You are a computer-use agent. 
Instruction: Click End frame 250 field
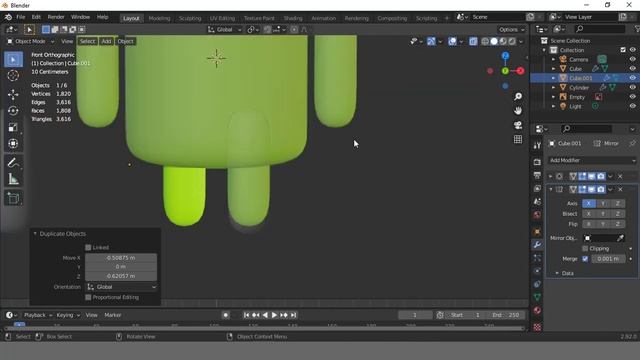point(505,315)
